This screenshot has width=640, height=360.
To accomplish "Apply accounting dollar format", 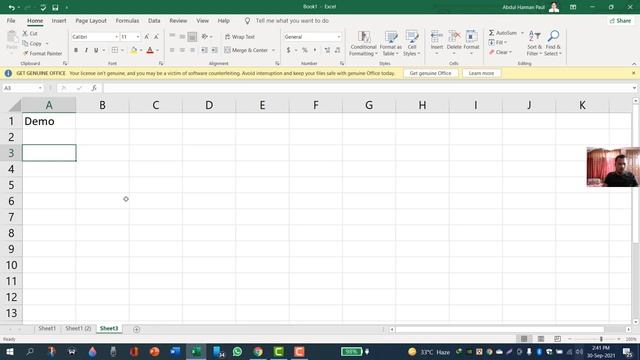I will tap(288, 50).
